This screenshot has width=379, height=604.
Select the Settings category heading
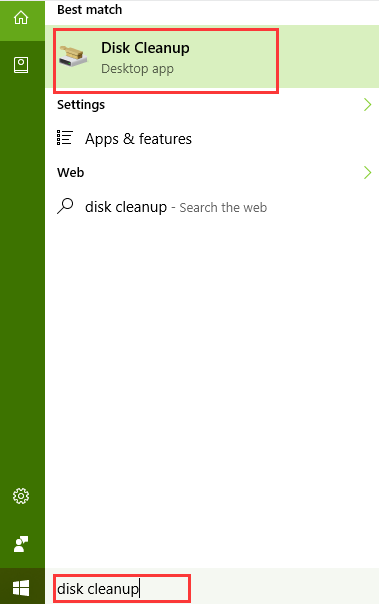81,105
